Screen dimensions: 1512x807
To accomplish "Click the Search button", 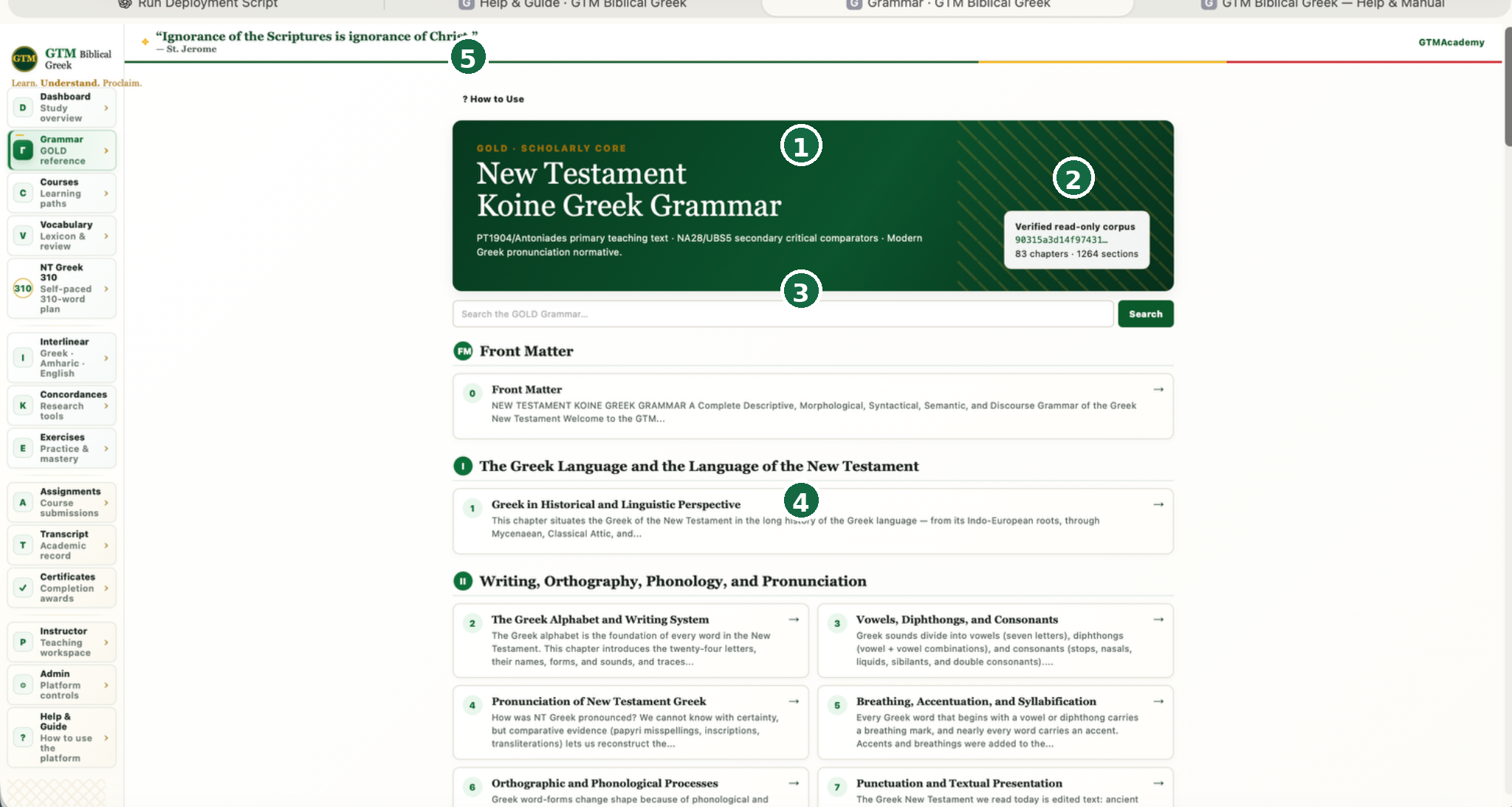I will click(x=1145, y=314).
